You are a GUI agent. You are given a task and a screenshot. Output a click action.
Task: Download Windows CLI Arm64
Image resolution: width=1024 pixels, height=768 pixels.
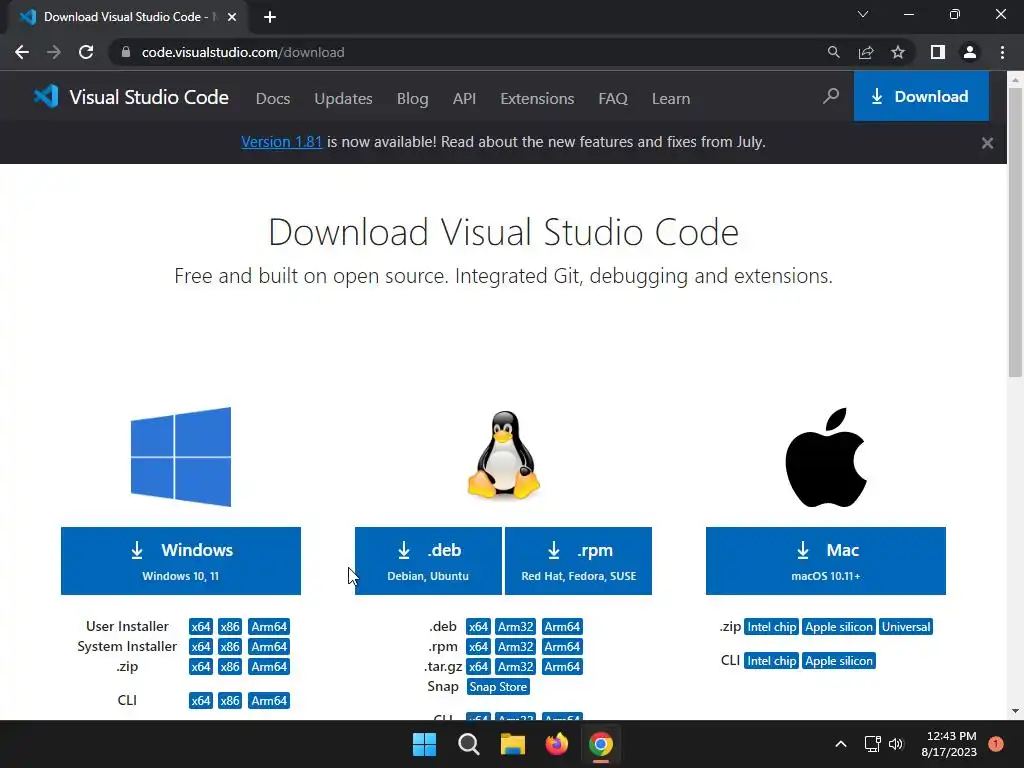269,701
